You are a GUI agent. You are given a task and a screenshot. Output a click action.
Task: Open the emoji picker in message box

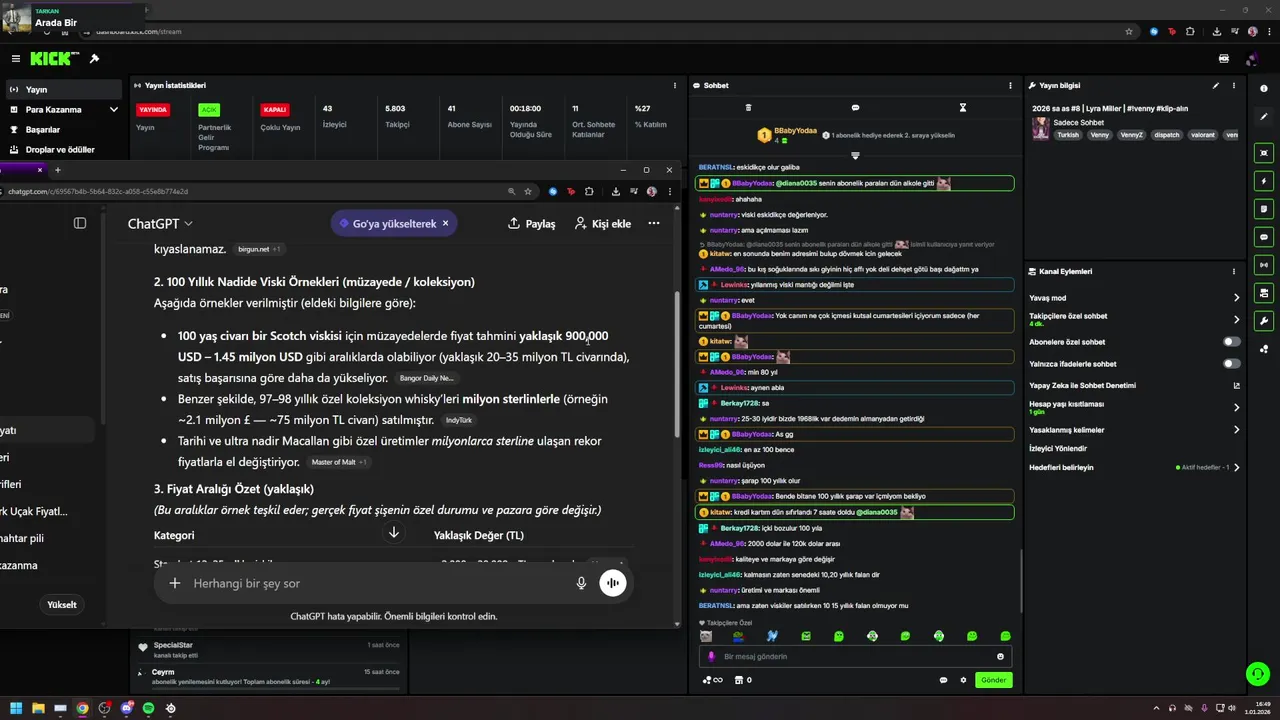[1000, 657]
